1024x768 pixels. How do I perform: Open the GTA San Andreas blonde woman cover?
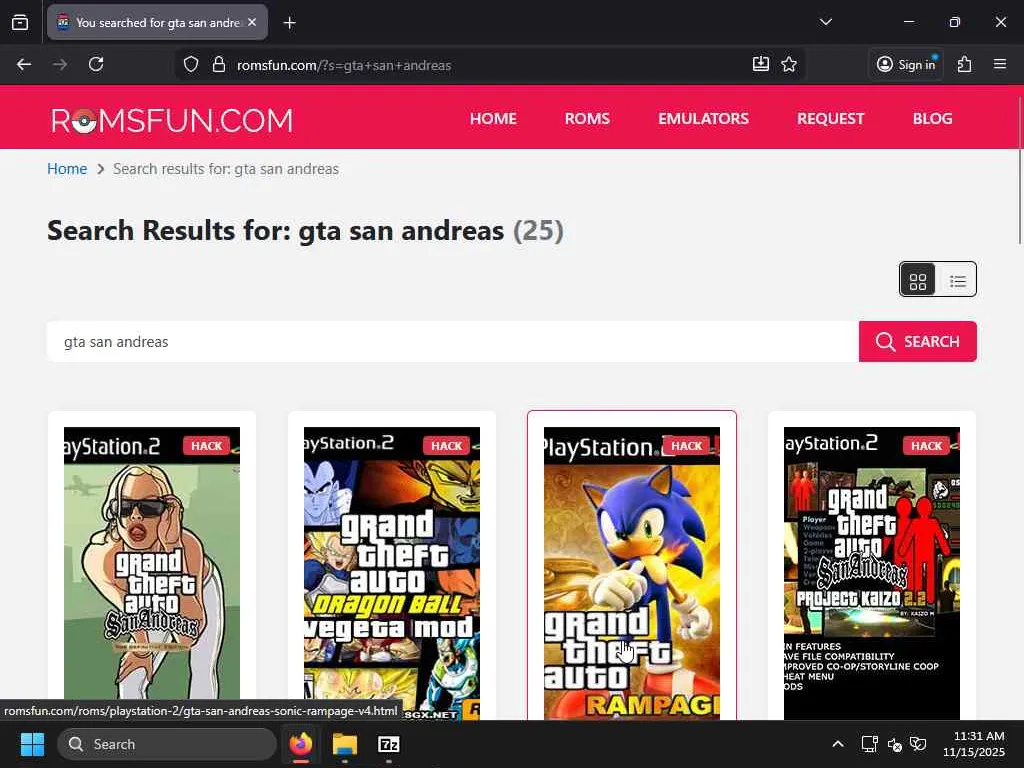[x=152, y=573]
